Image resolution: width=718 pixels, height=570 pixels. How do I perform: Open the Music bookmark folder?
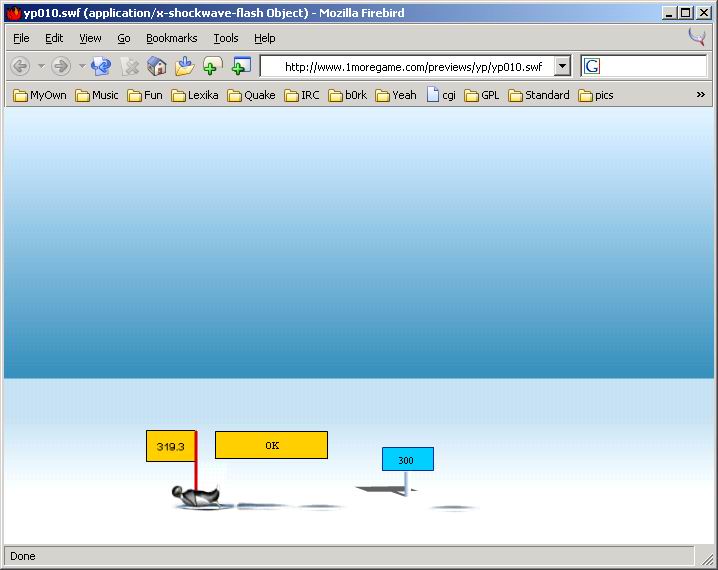pos(97,95)
